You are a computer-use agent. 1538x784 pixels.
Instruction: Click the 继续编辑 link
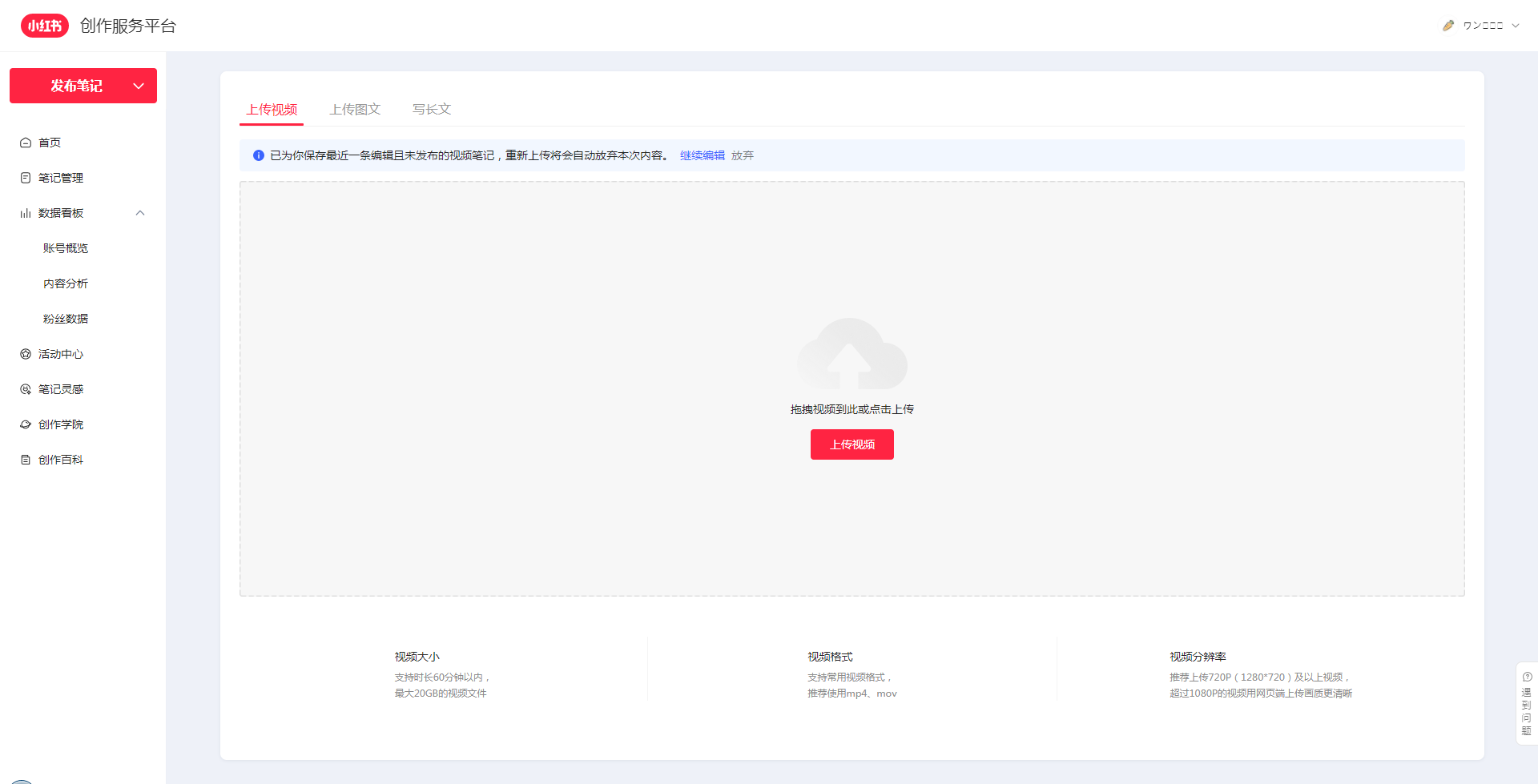click(x=702, y=155)
